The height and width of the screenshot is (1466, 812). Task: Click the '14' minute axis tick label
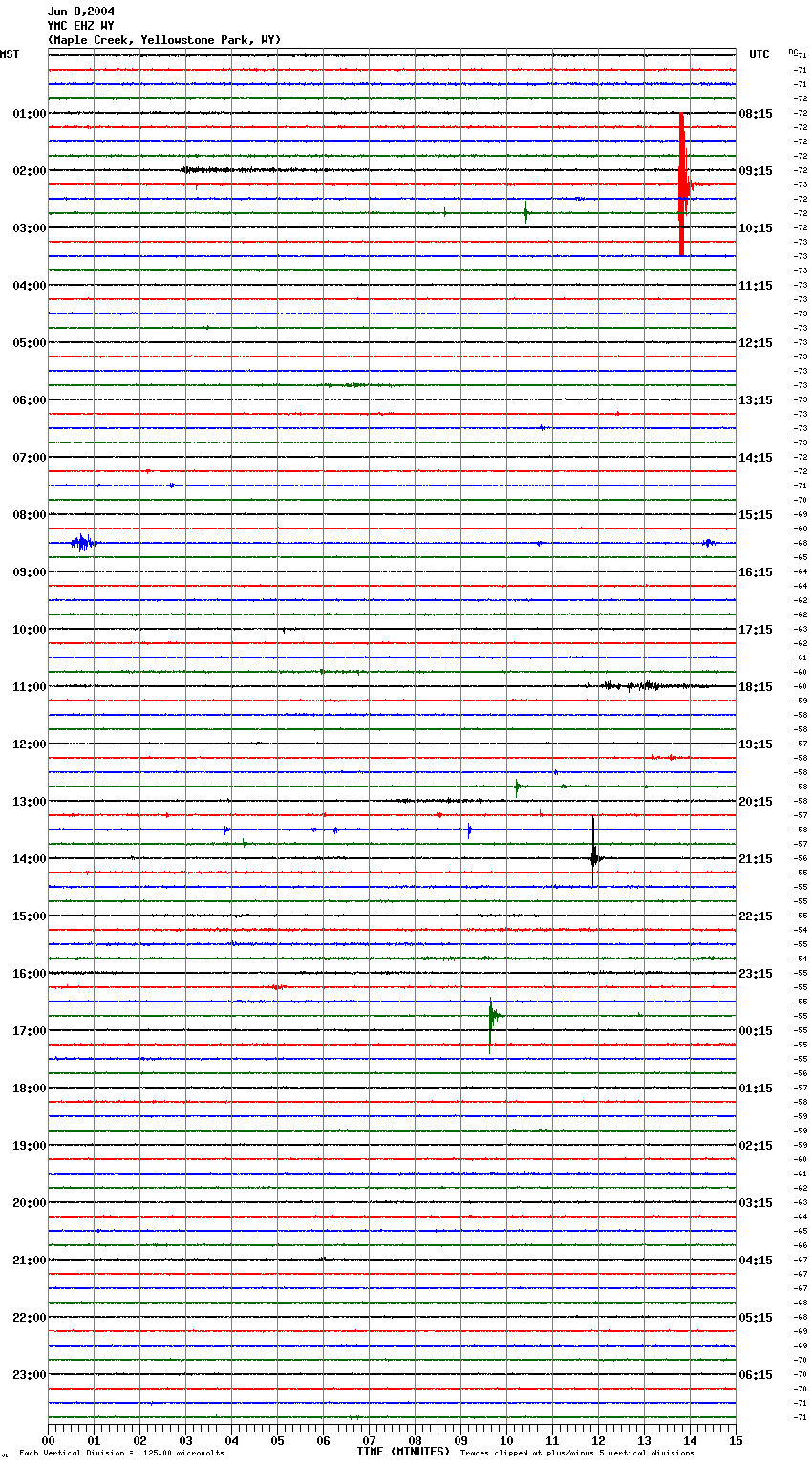[x=690, y=1440]
